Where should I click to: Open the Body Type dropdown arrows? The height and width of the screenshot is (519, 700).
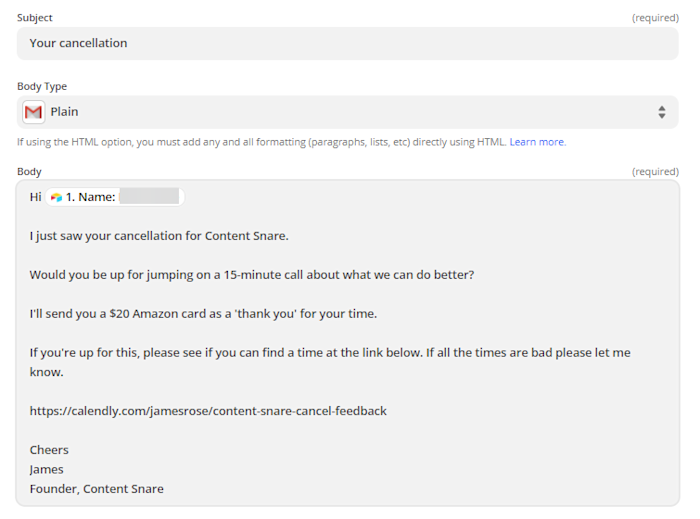click(661, 112)
